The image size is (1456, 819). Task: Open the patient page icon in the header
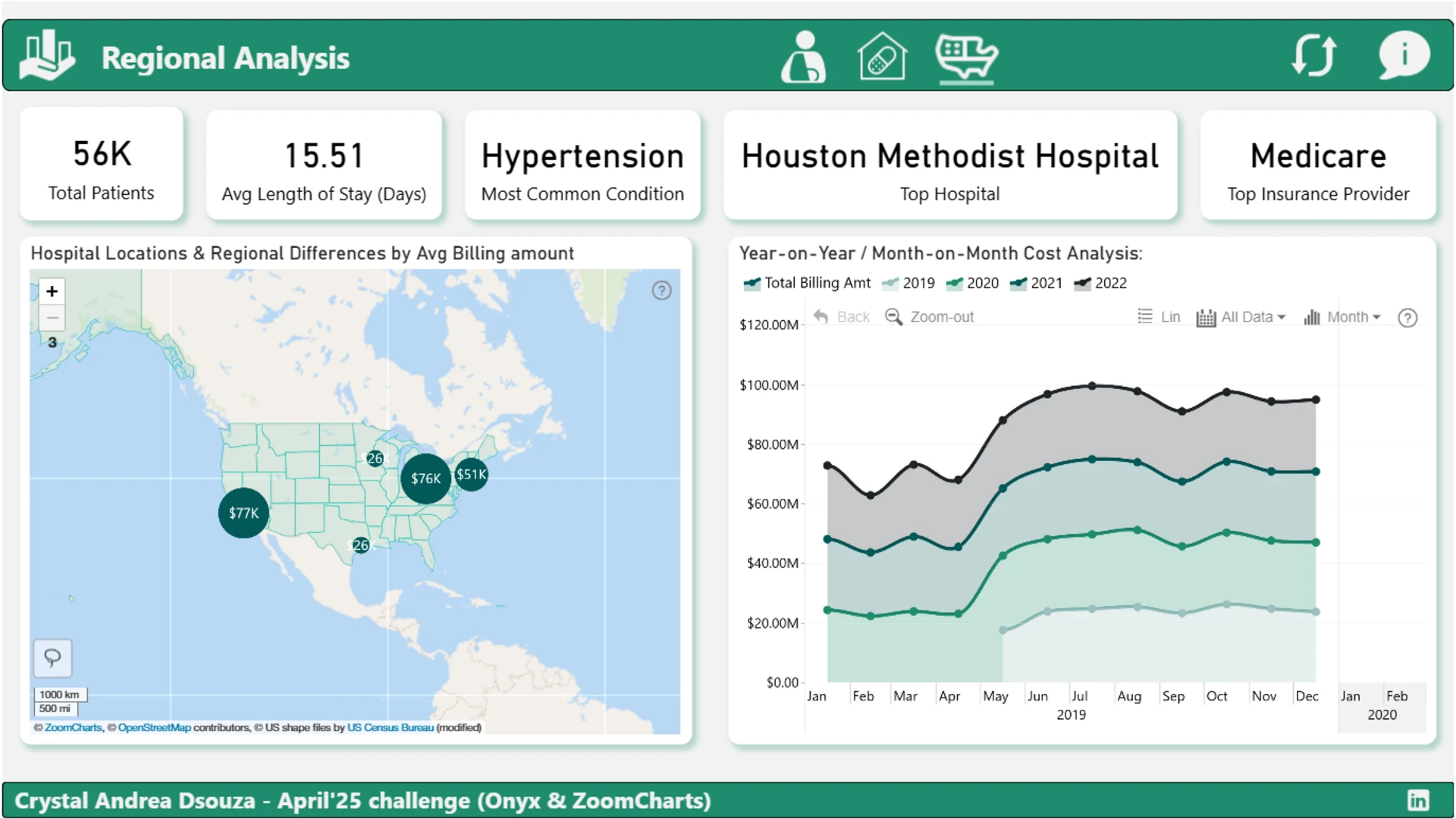(803, 57)
